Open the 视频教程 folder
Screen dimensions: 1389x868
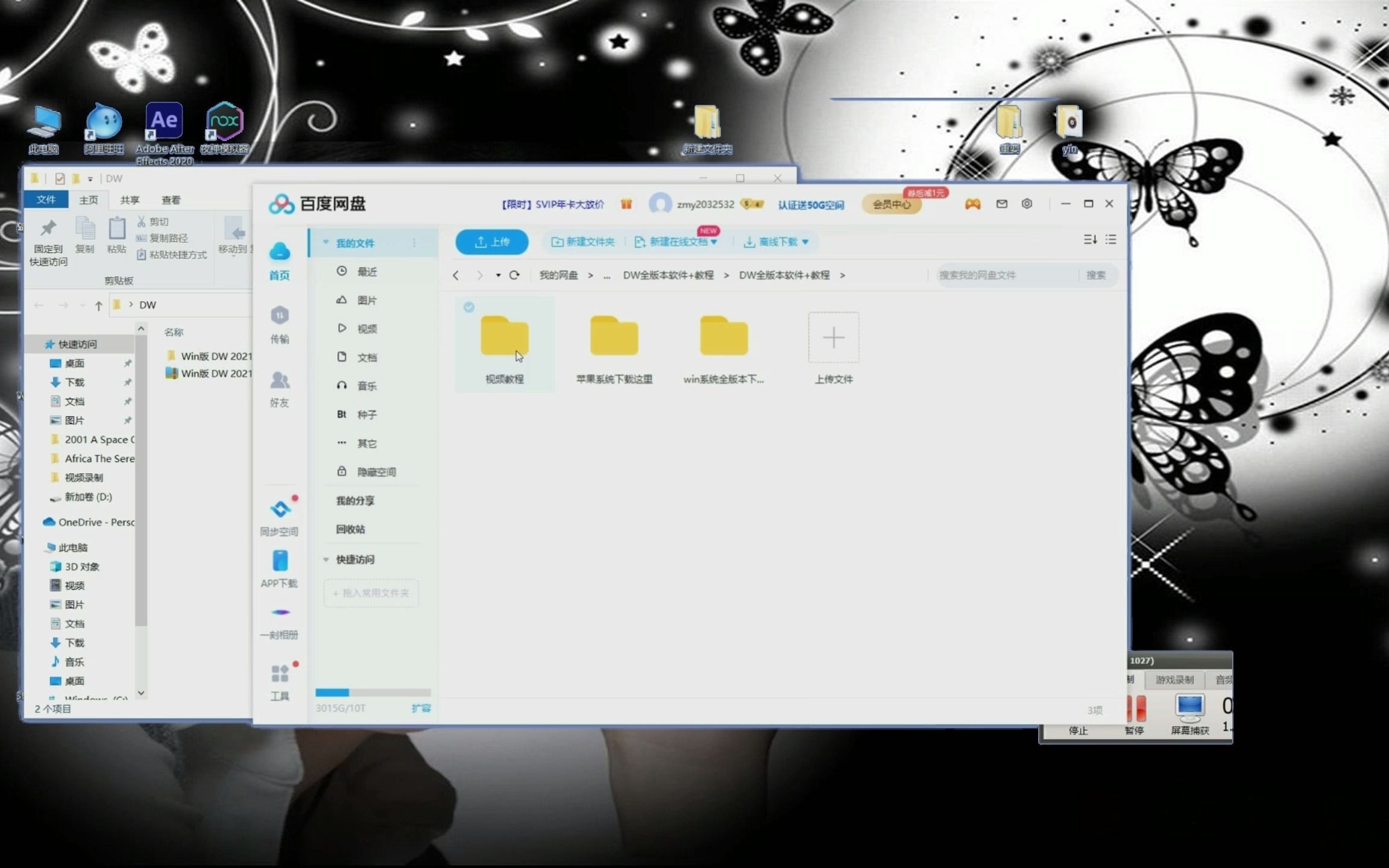pos(505,345)
